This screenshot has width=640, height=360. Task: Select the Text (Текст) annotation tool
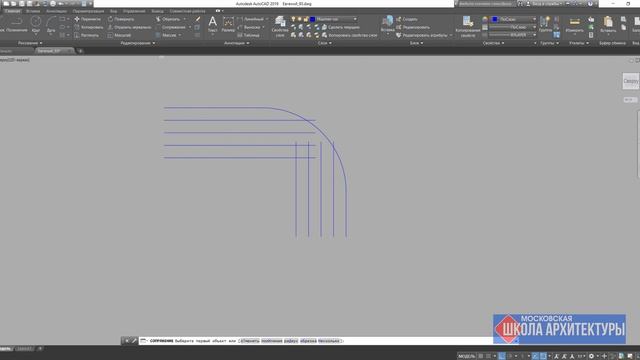213,24
